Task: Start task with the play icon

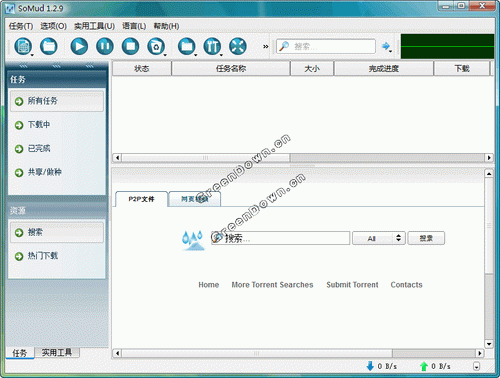Action: pyautogui.click(x=79, y=46)
